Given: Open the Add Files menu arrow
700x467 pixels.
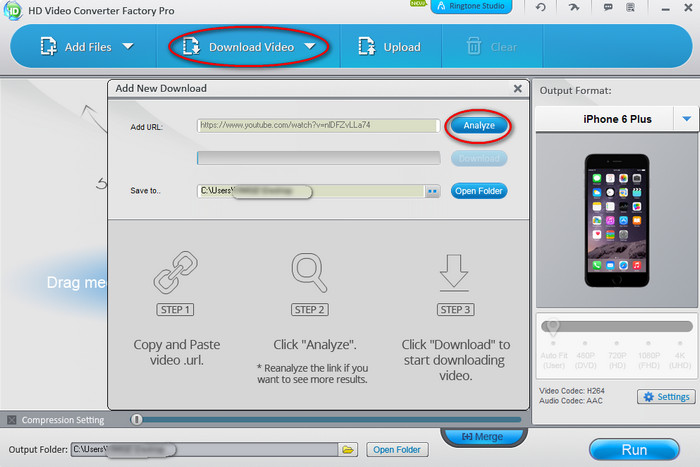Looking at the screenshot, I should point(128,46).
